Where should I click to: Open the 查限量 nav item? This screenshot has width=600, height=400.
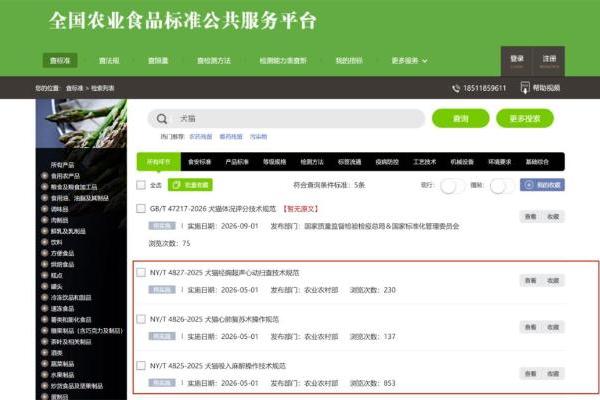[158, 60]
